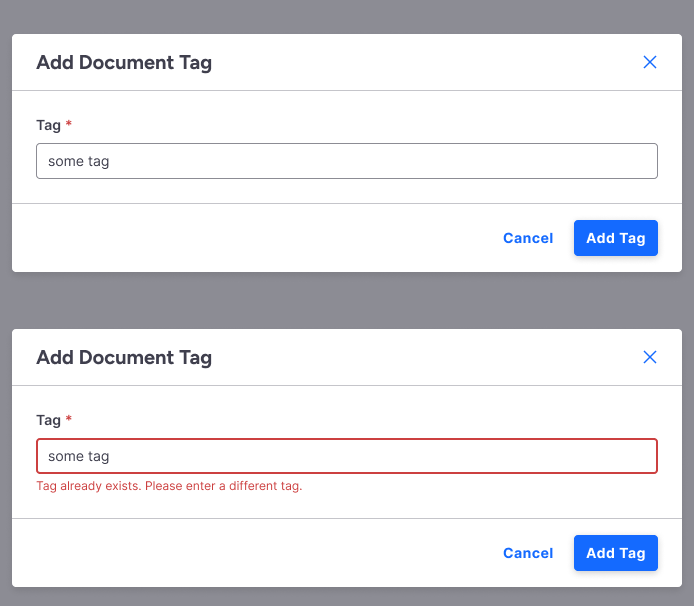Click the 'Tag already exists' error message
694x606 pixels.
pyautogui.click(x=169, y=487)
